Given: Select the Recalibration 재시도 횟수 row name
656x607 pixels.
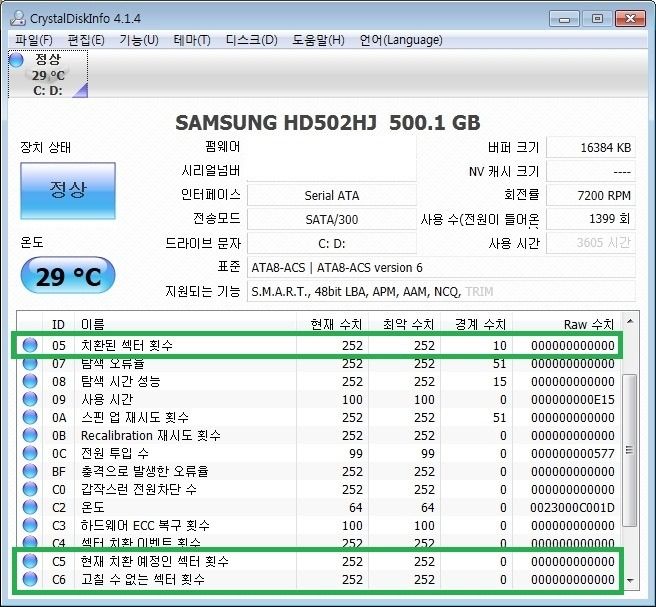Looking at the screenshot, I should click(151, 435).
